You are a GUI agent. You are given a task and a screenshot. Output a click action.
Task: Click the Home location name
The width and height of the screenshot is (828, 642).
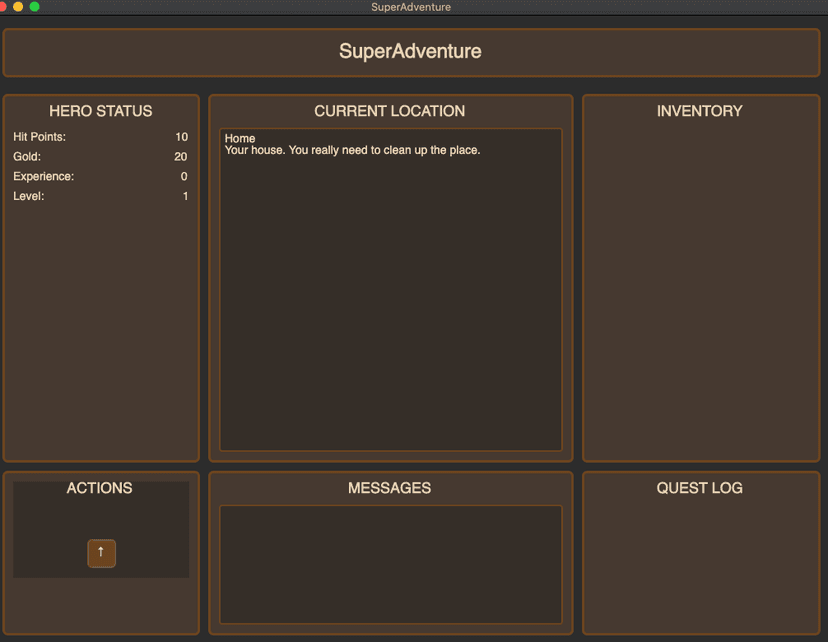[240, 138]
